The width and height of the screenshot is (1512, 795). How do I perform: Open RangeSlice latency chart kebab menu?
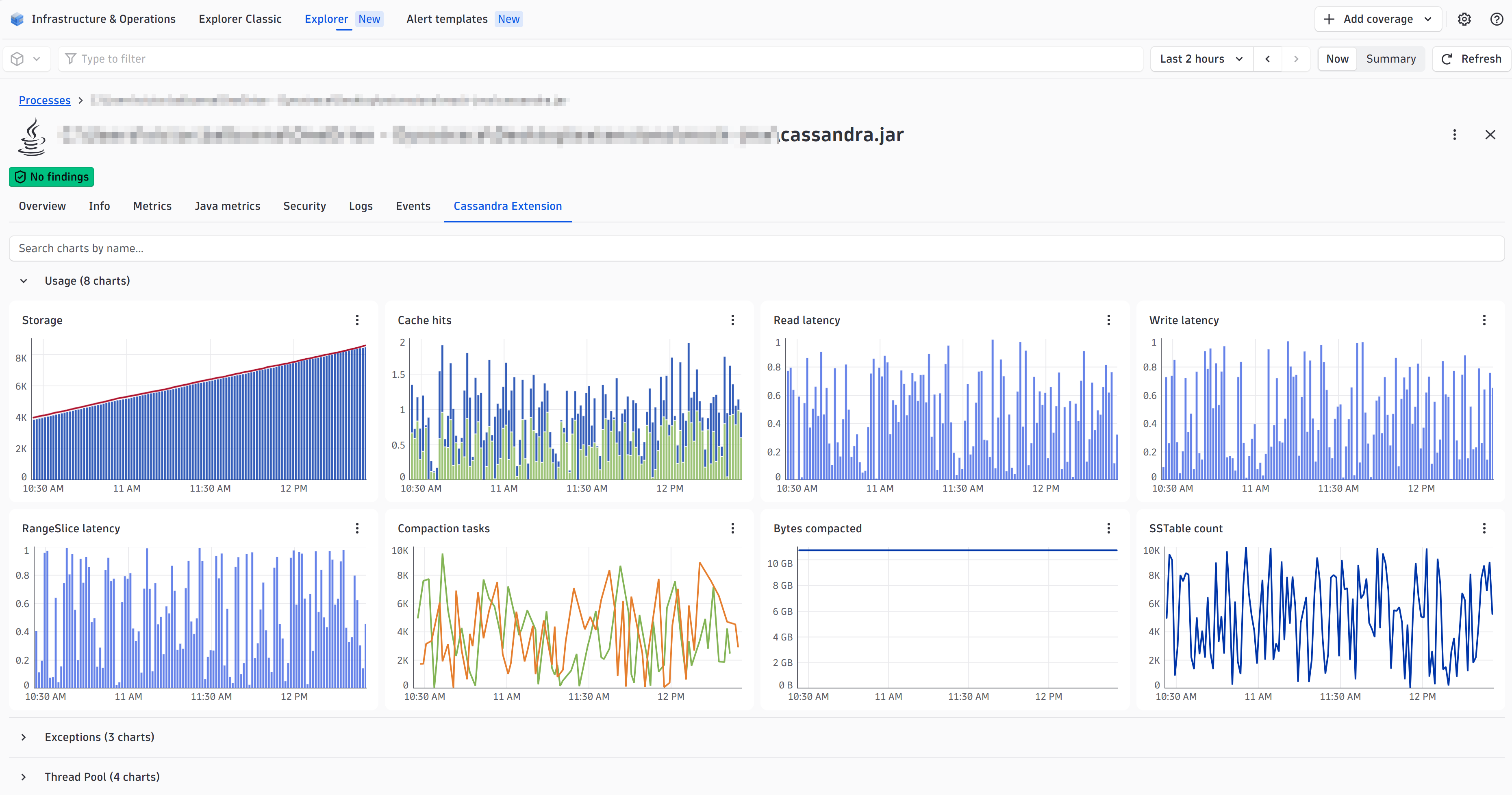tap(357, 528)
